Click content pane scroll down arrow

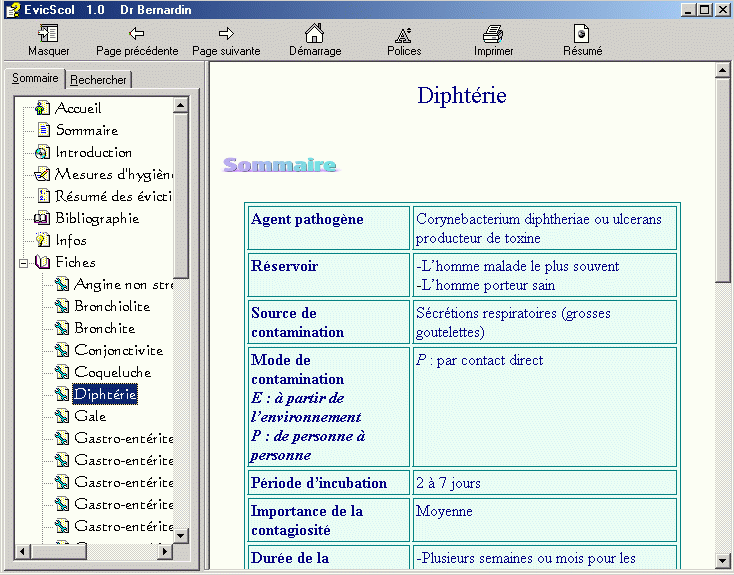coord(722,560)
